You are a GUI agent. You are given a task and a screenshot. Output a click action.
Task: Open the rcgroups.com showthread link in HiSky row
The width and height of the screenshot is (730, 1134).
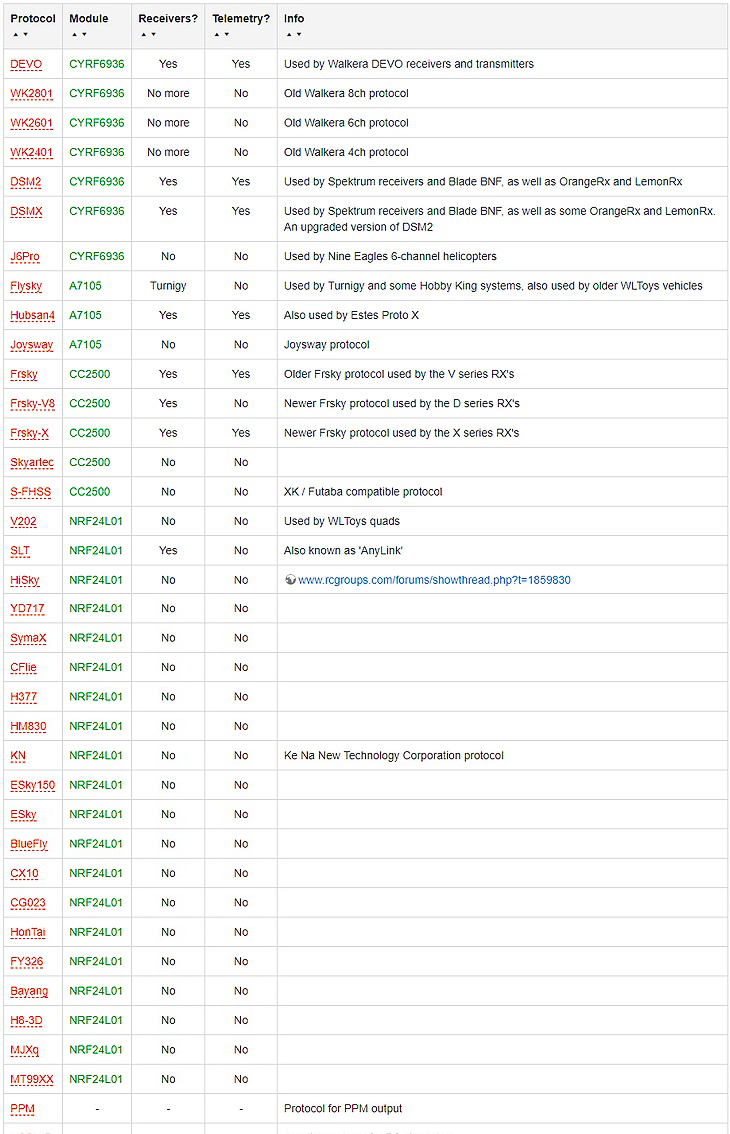point(434,580)
